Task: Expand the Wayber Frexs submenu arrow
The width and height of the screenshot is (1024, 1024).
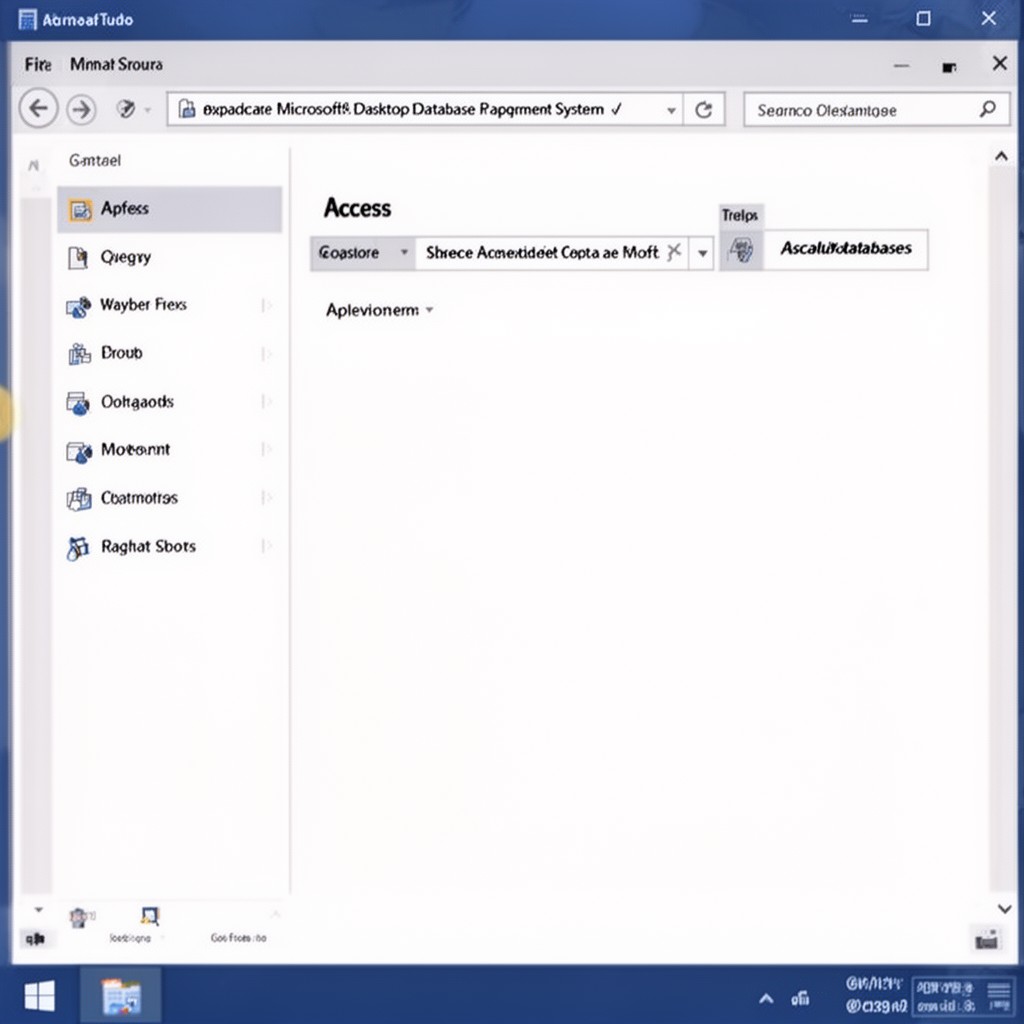Action: coord(266,305)
